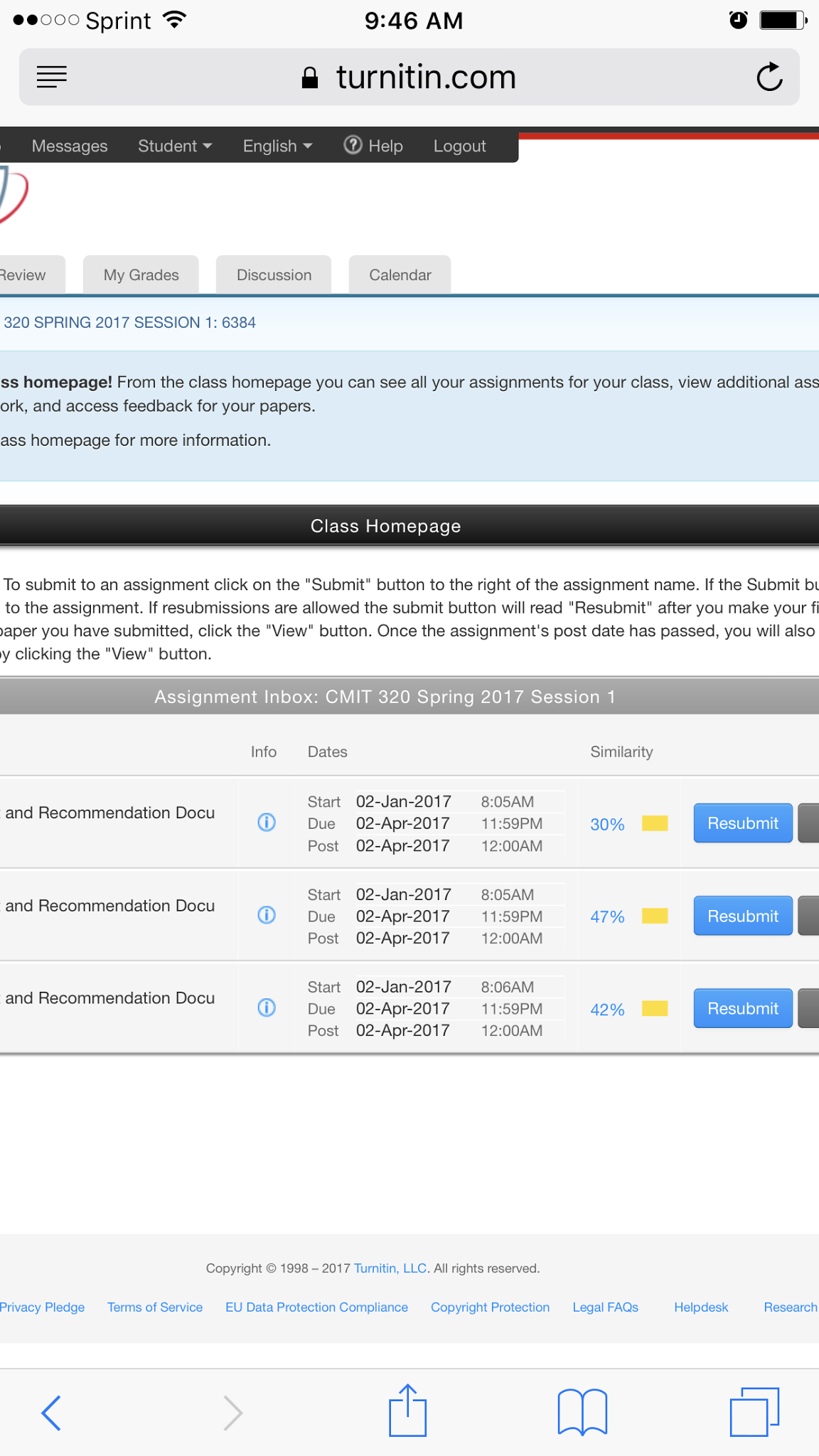Open the Research footer link
The height and width of the screenshot is (1456, 819).
coord(791,1307)
